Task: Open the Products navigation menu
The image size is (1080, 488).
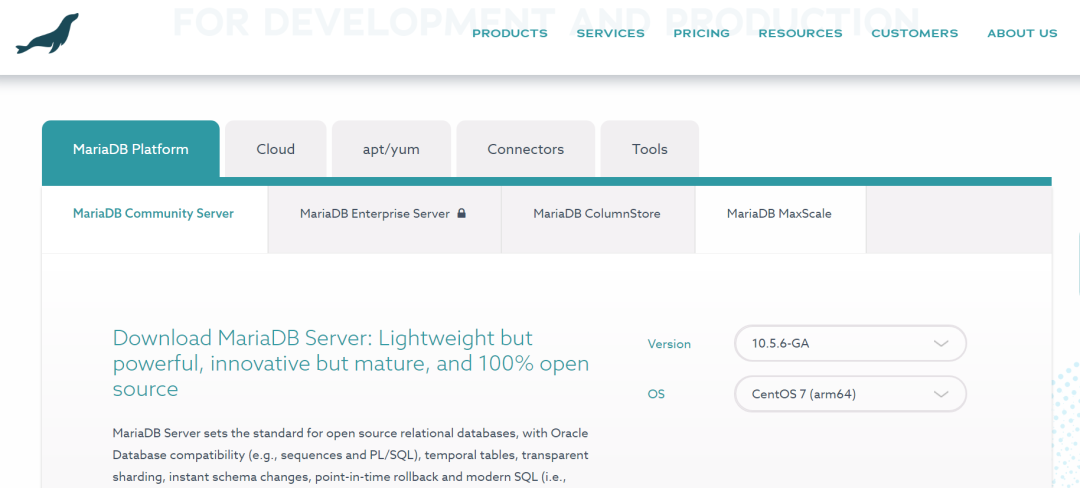Action: pyautogui.click(x=509, y=33)
